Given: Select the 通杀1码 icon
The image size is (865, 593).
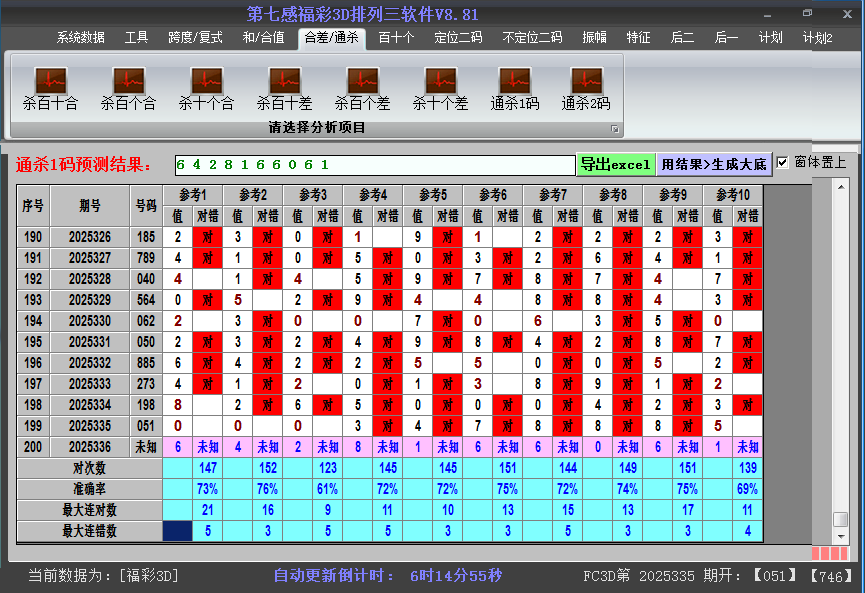Looking at the screenshot, I should [514, 81].
